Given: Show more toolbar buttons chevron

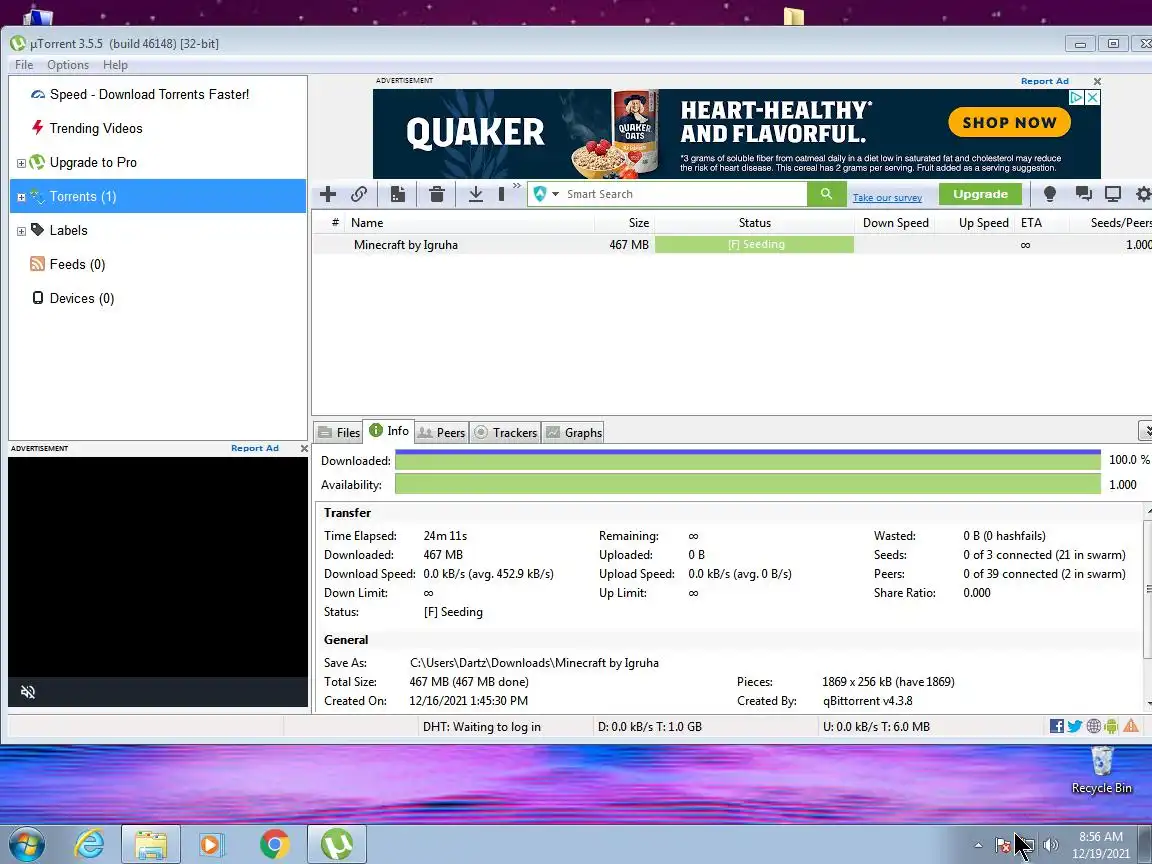Looking at the screenshot, I should click(516, 186).
